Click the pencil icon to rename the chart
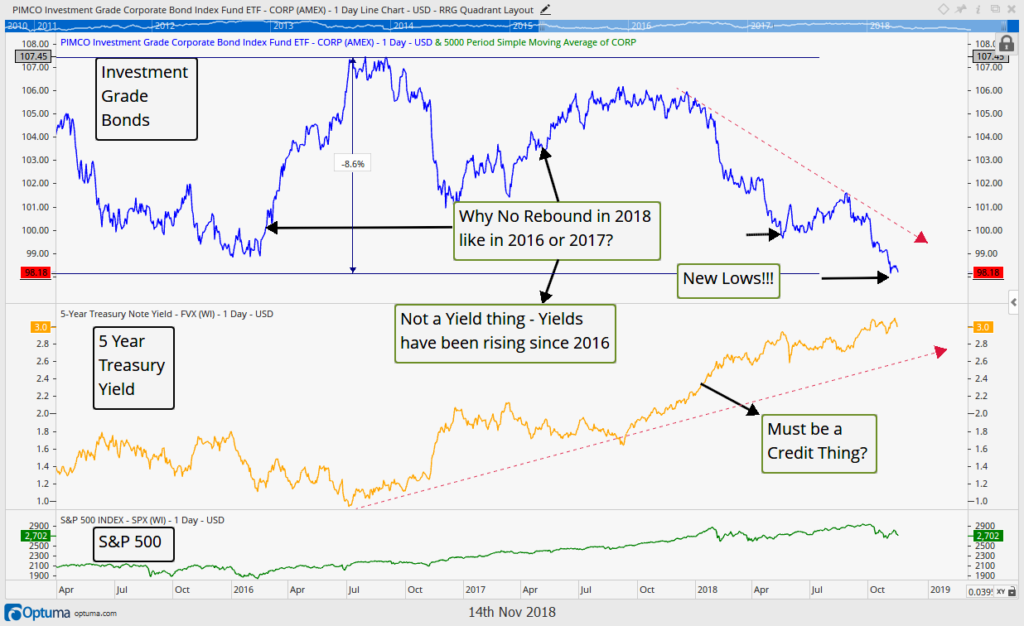The width and height of the screenshot is (1024, 626). pyautogui.click(x=545, y=10)
